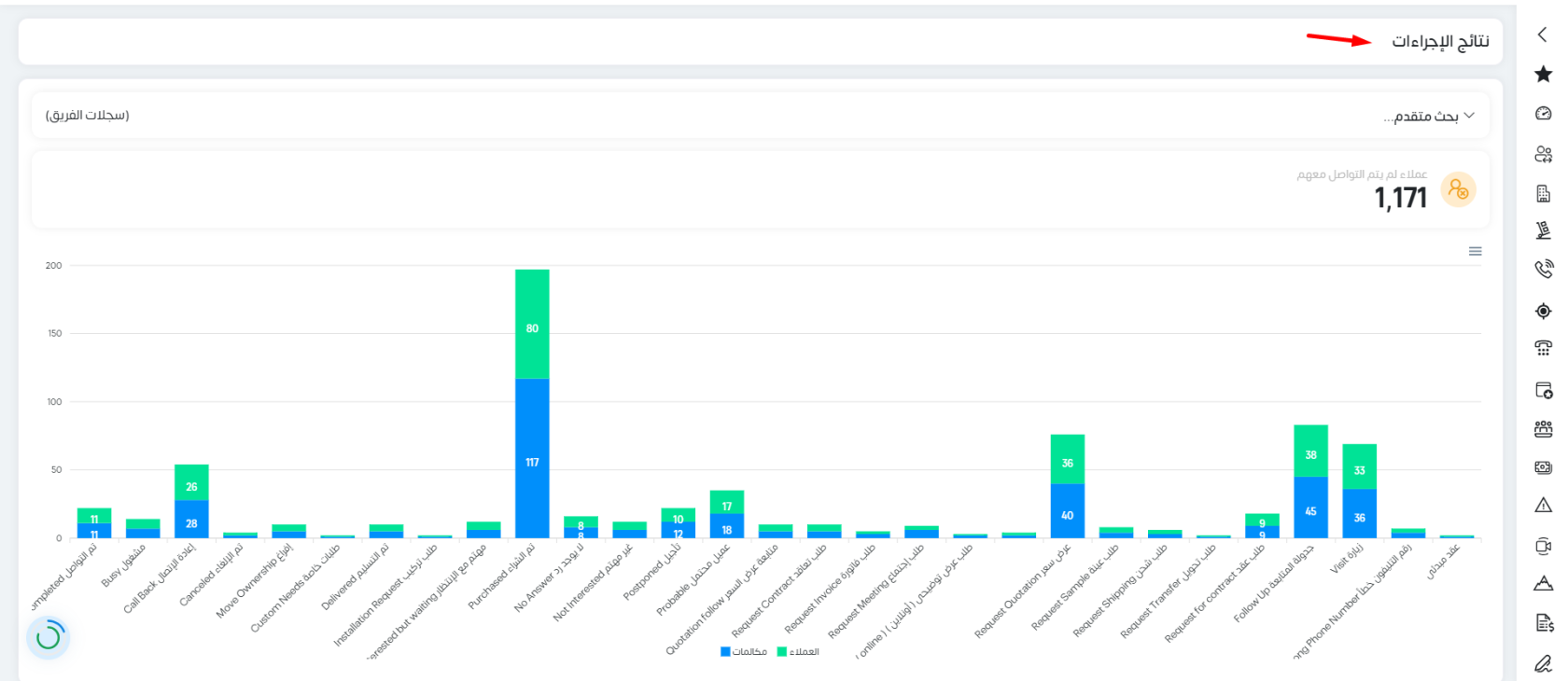Viewport: 1568px width, 681px height.
Task: Click the green circular loading button
Action: coord(49,637)
